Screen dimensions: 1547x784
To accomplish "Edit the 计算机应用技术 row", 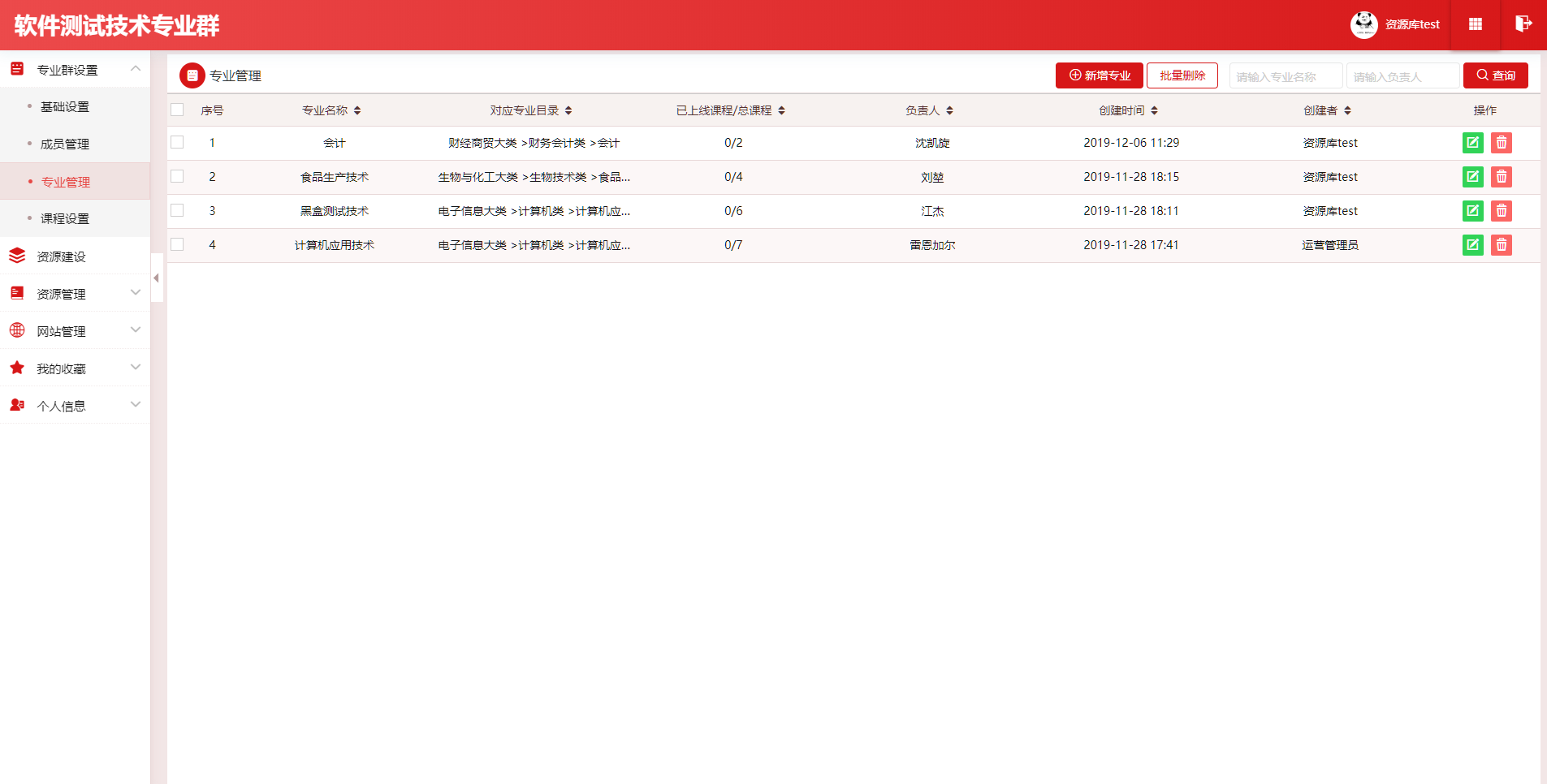I will [1473, 245].
